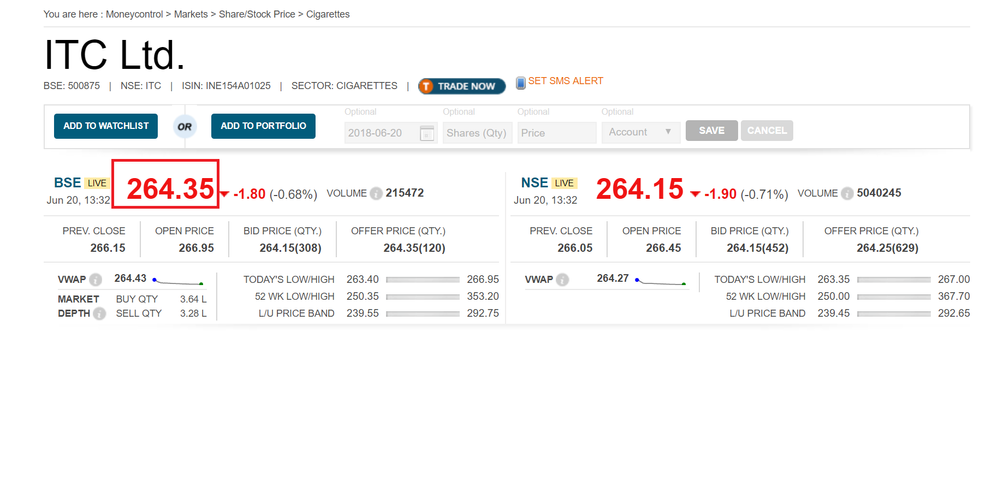Click the Trade Now button
The height and width of the screenshot is (503, 998).
click(x=462, y=86)
